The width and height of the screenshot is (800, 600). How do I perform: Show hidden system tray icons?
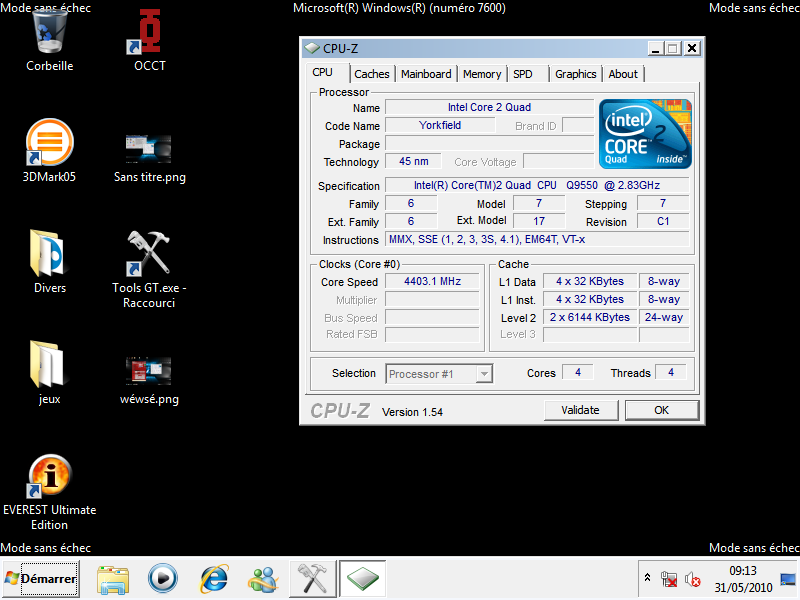click(x=647, y=578)
